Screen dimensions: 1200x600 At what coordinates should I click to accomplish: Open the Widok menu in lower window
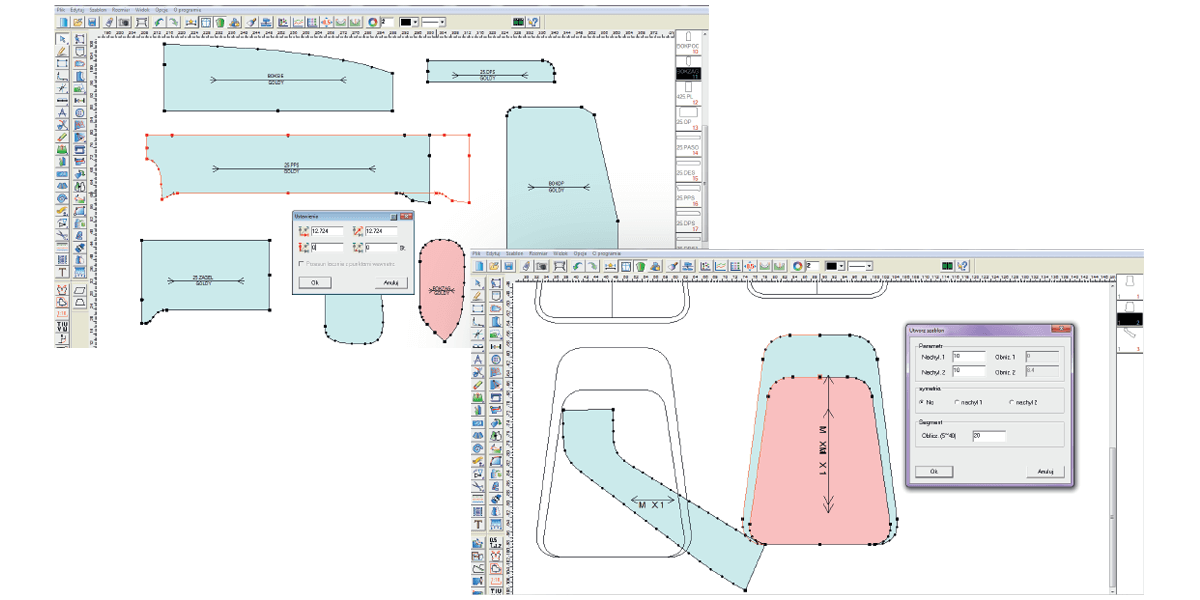561,254
